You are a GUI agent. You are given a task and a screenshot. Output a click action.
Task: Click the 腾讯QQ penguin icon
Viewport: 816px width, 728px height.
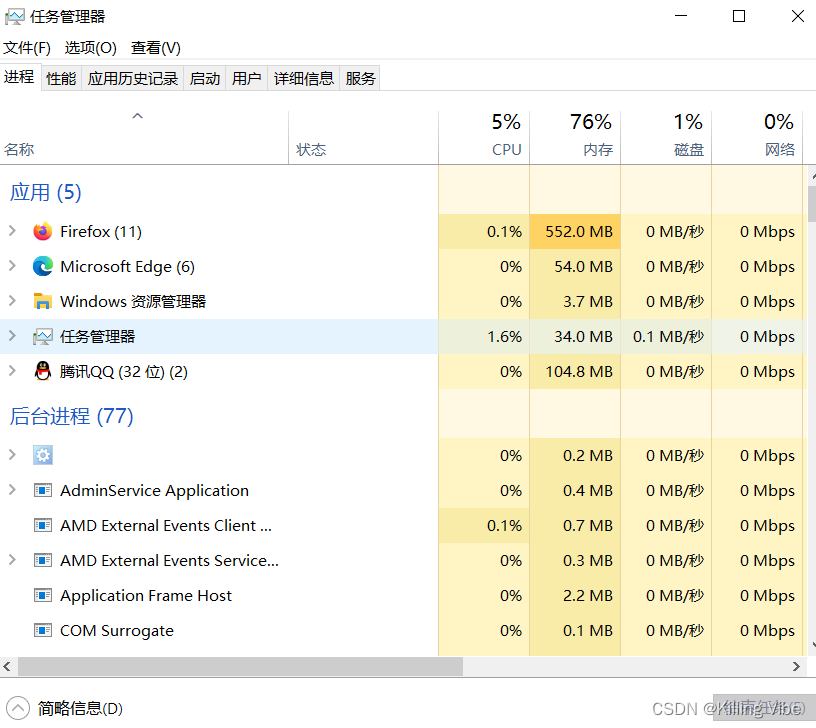[43, 372]
